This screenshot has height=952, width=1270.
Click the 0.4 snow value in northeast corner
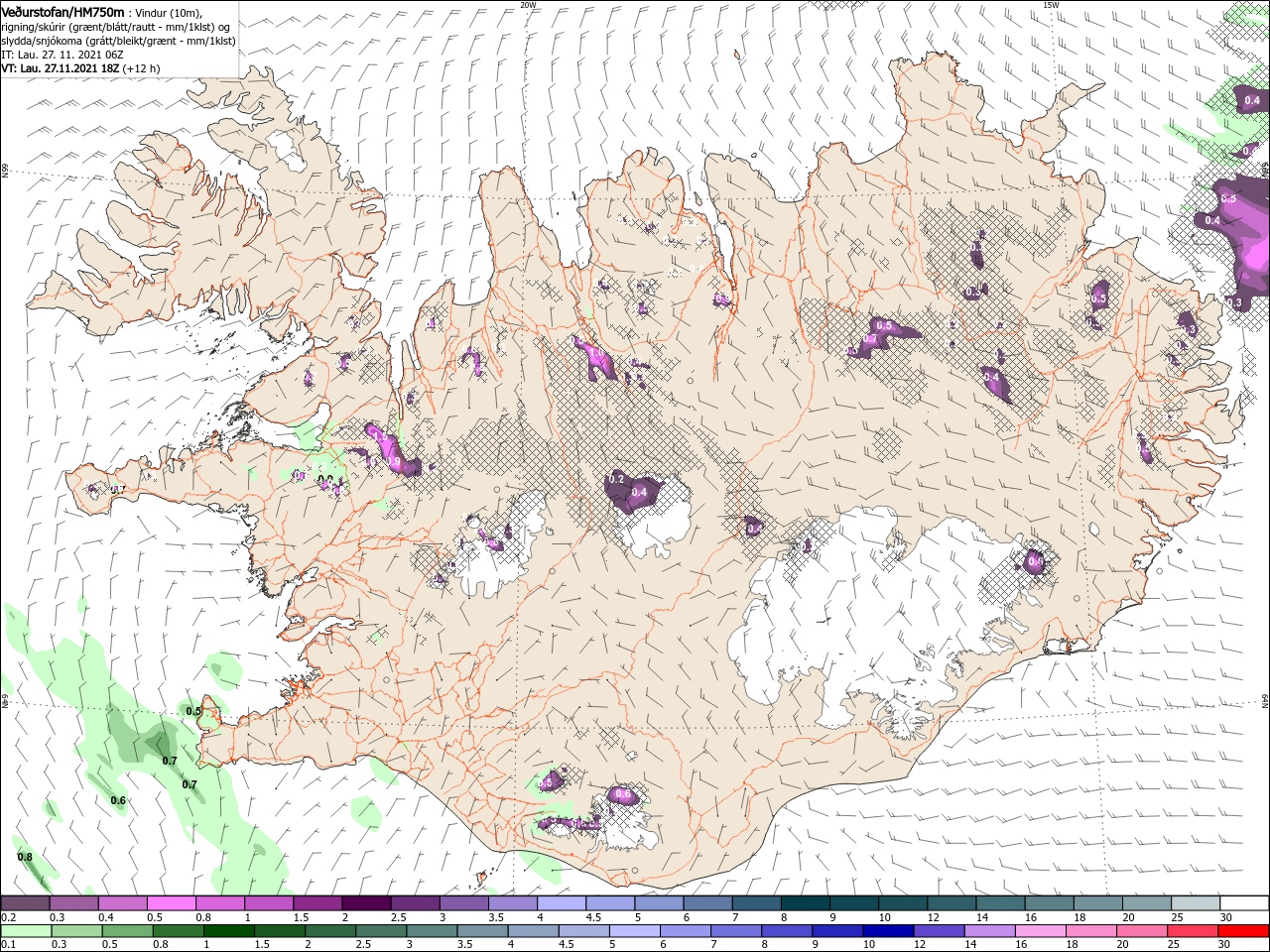pyautogui.click(x=1252, y=100)
